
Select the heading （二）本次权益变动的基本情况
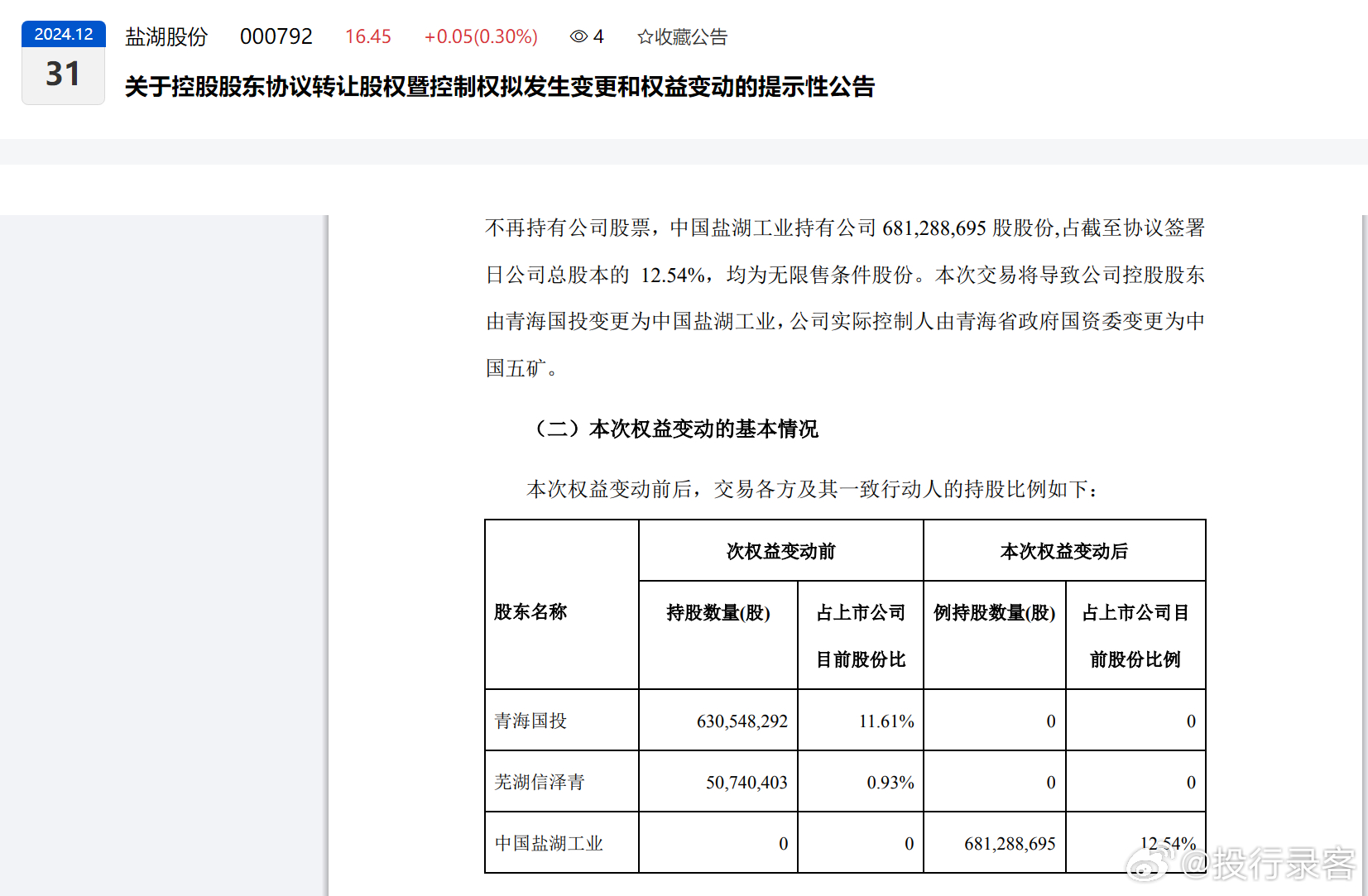[672, 429]
